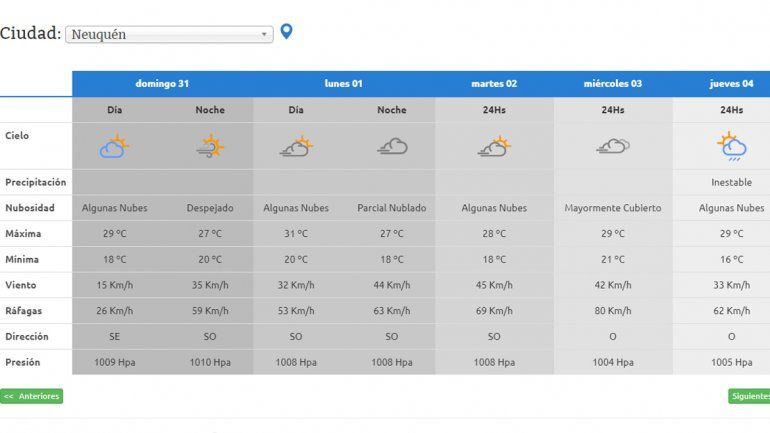Click Wednesday's 80 Km/h gusts value

pyautogui.click(x=612, y=311)
